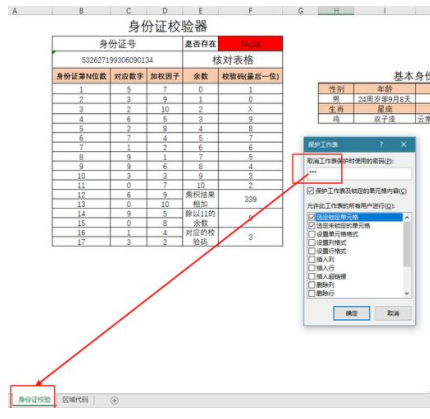Click the password input field
This screenshot has width=430, height=419.
click(x=359, y=173)
